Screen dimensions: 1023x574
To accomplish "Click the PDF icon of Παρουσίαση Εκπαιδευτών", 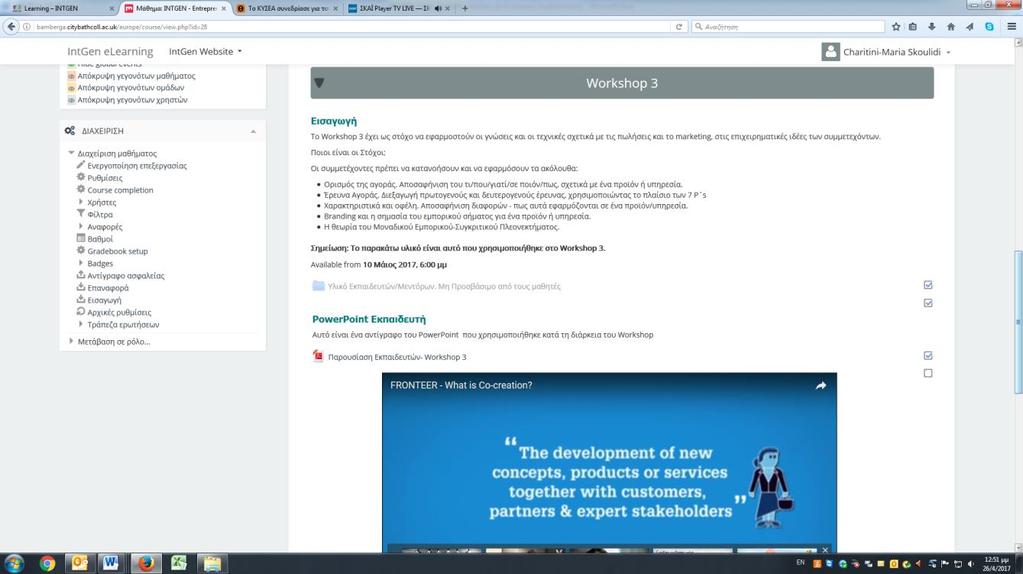I will point(318,356).
